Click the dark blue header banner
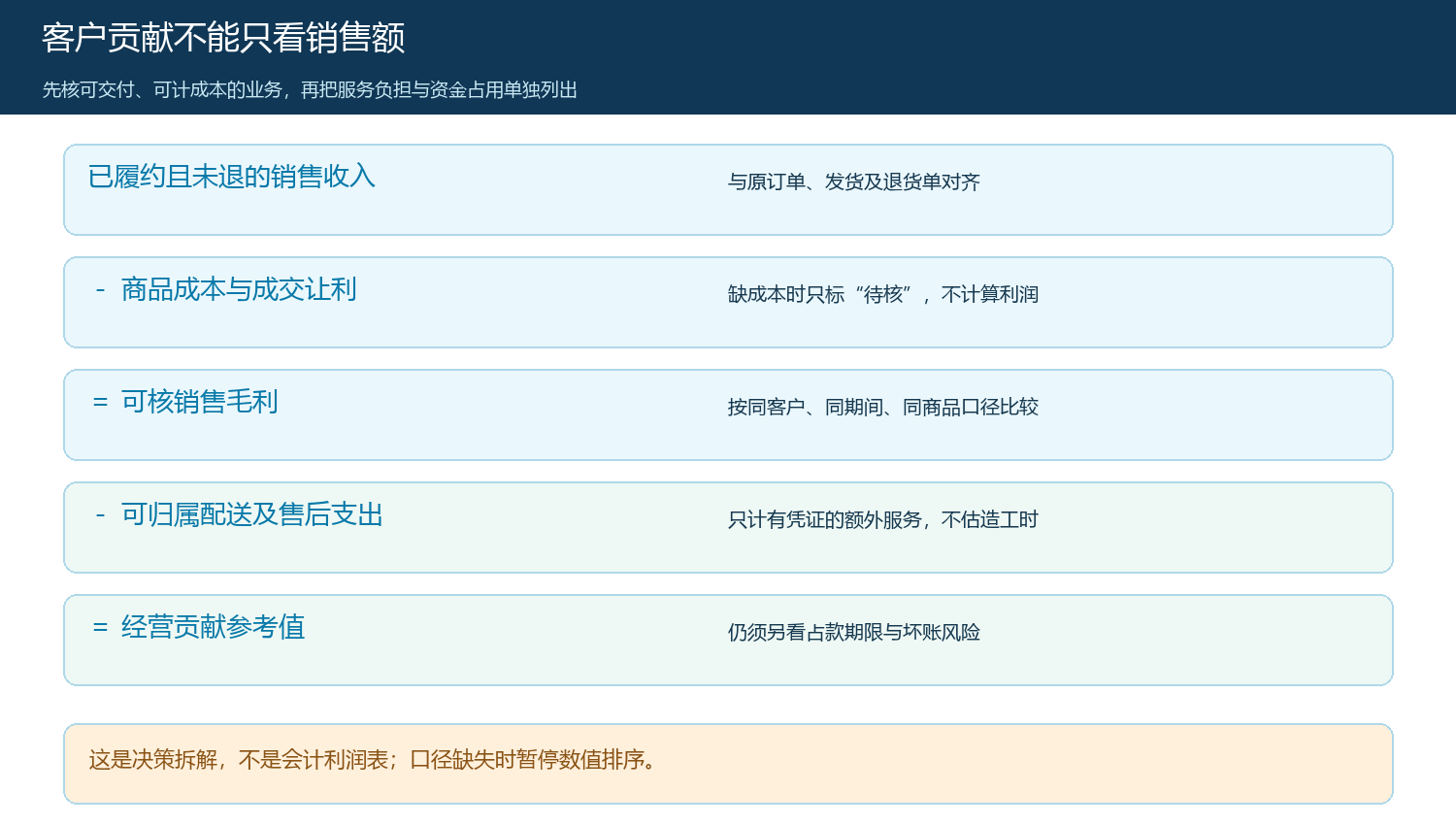 [728, 57]
